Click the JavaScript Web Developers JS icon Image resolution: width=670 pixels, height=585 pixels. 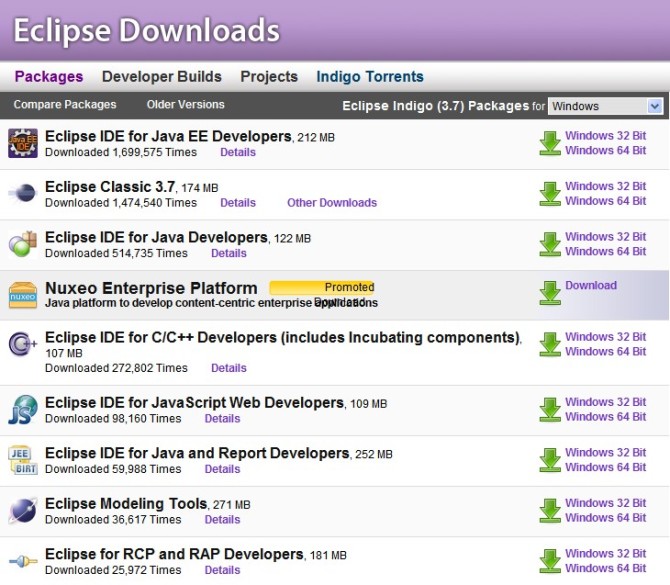click(23, 410)
